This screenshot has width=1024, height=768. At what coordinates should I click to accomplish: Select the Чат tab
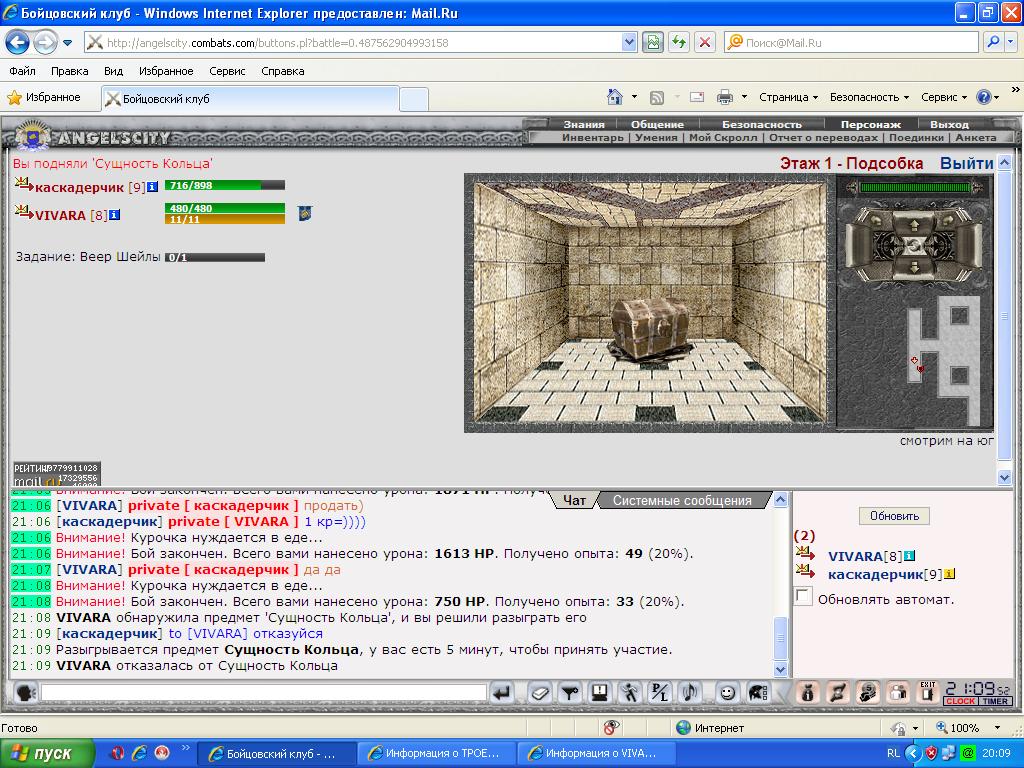tap(574, 500)
